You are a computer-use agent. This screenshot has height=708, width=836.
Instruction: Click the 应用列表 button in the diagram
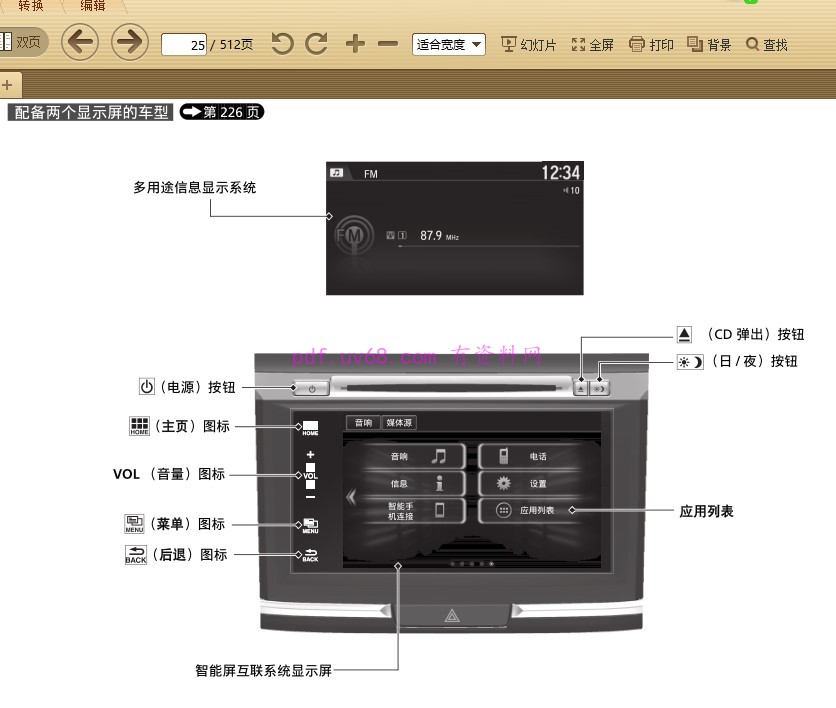click(526, 510)
